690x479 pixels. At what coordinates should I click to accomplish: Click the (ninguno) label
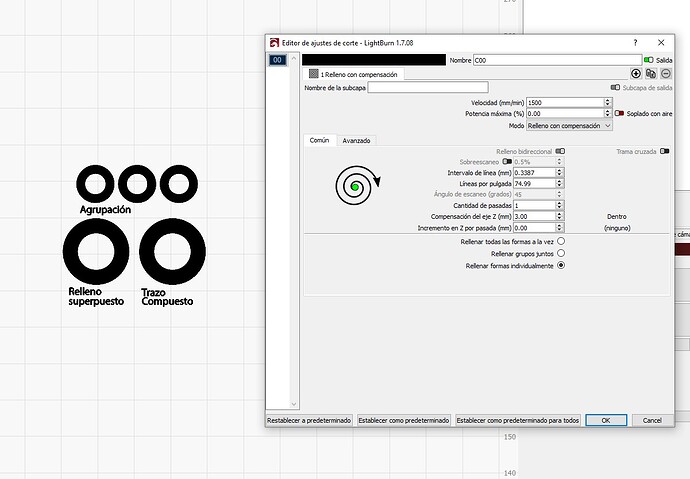617,228
